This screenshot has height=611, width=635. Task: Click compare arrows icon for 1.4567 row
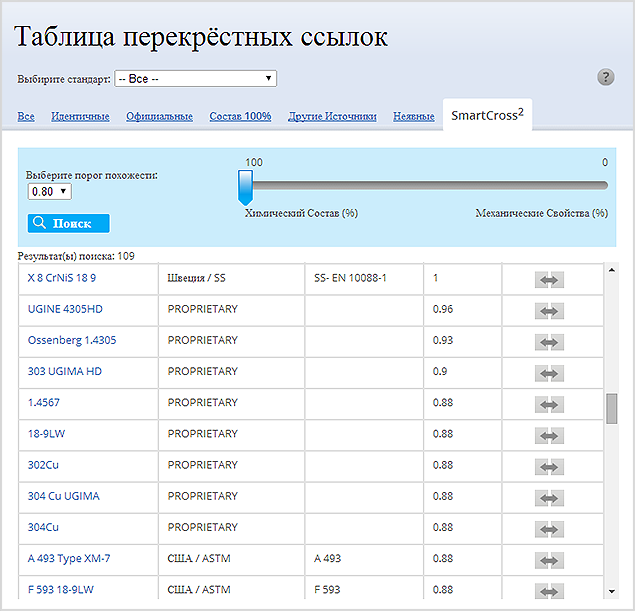[549, 404]
